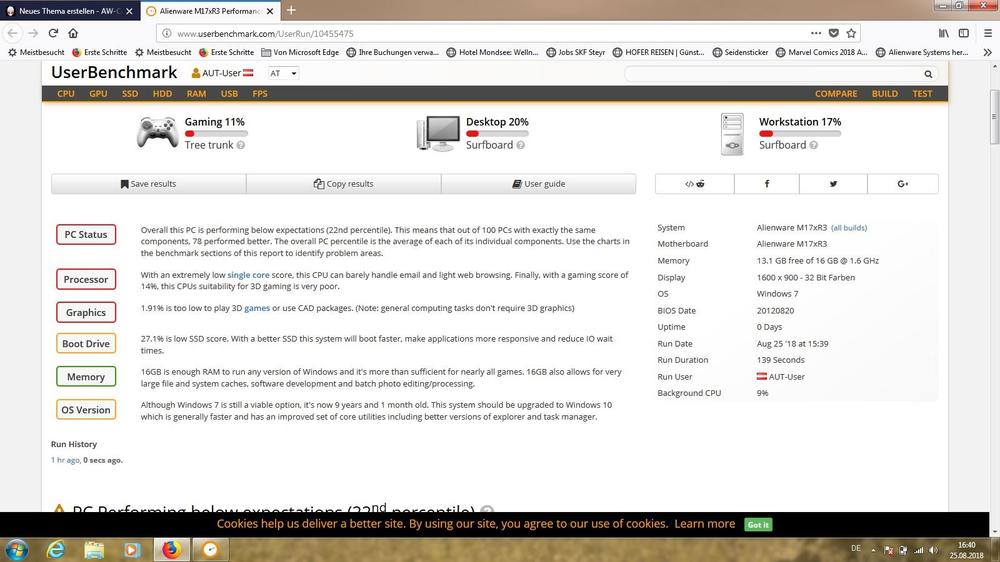Screen dimensions: 1000x562
Task: Click the Google+ share icon
Action: [x=902, y=184]
